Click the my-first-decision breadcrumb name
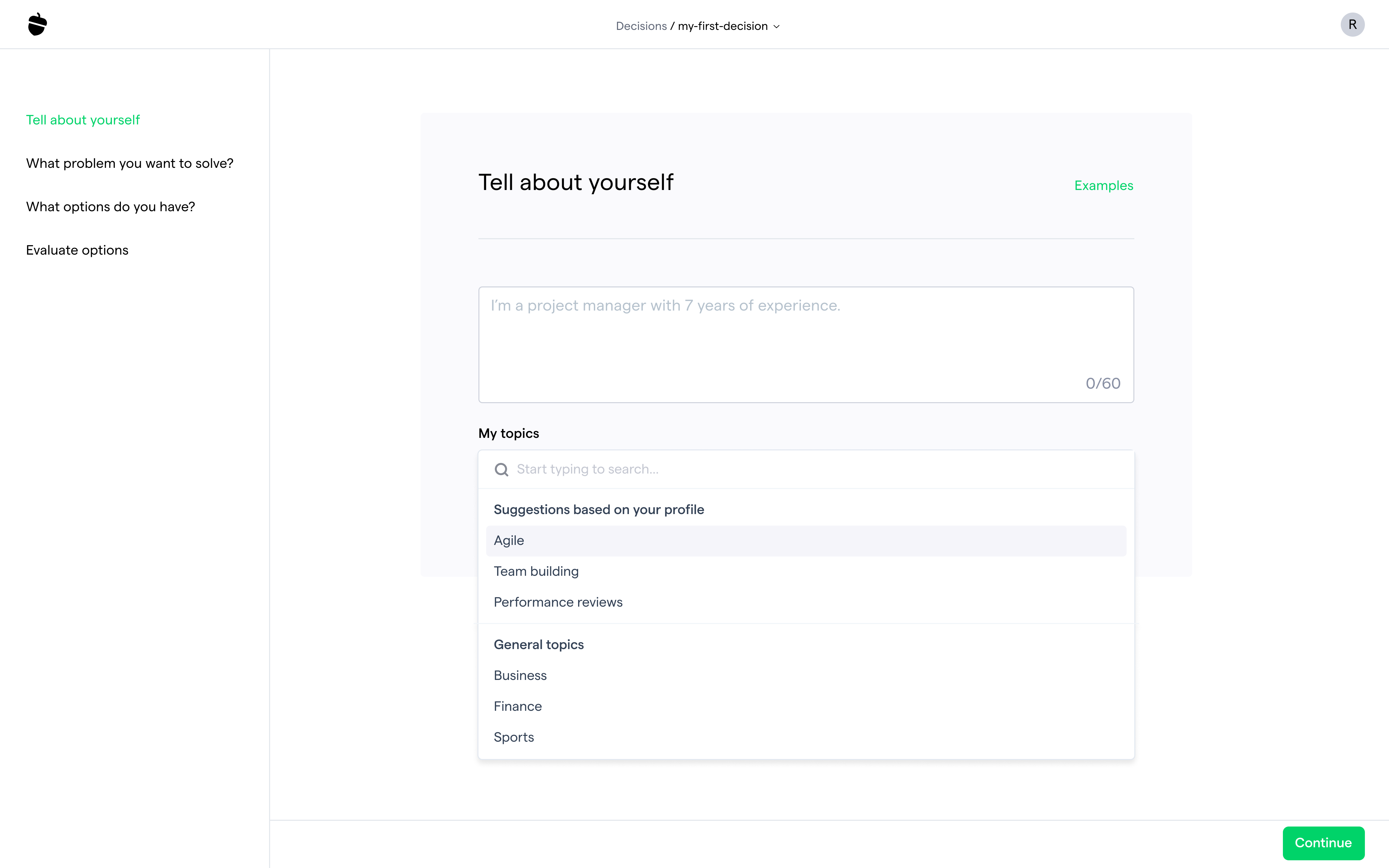The width and height of the screenshot is (1389, 868). 722,26
